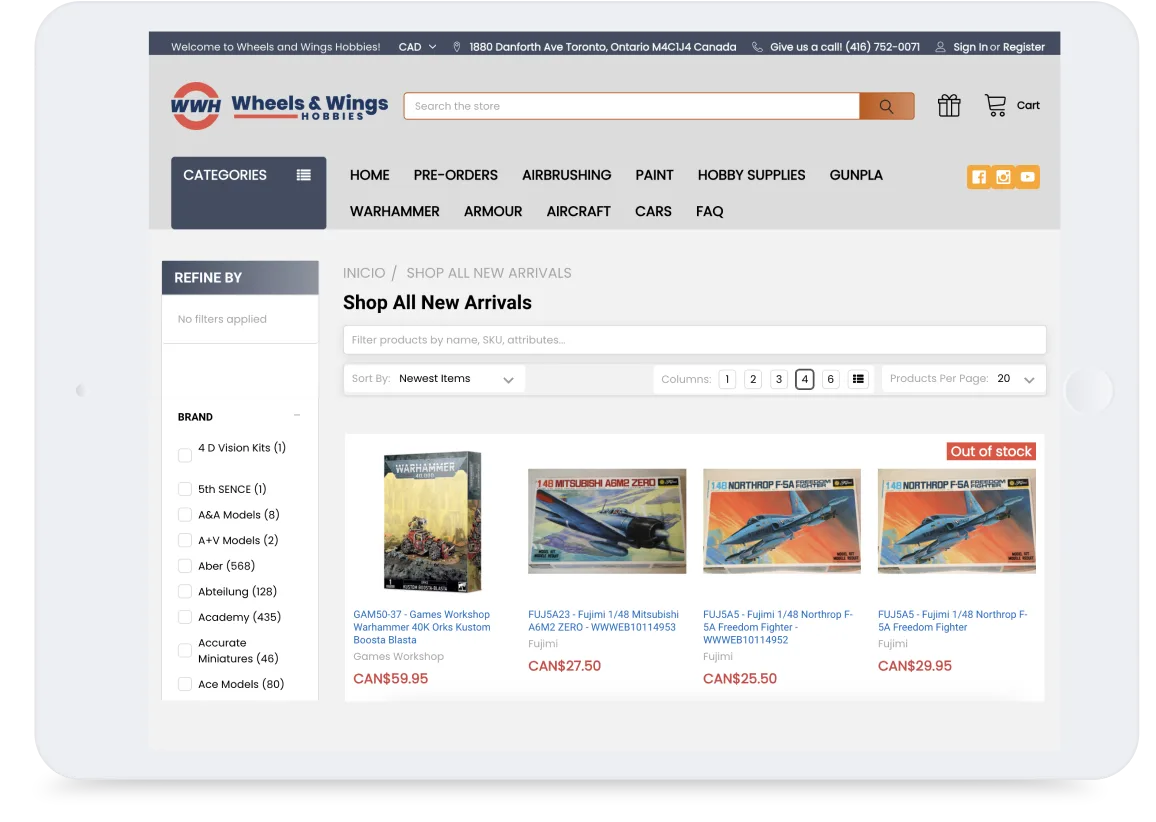Open HOBBY SUPPLIES menu
Image resolution: width=1156 pixels, height=822 pixels.
pos(751,175)
